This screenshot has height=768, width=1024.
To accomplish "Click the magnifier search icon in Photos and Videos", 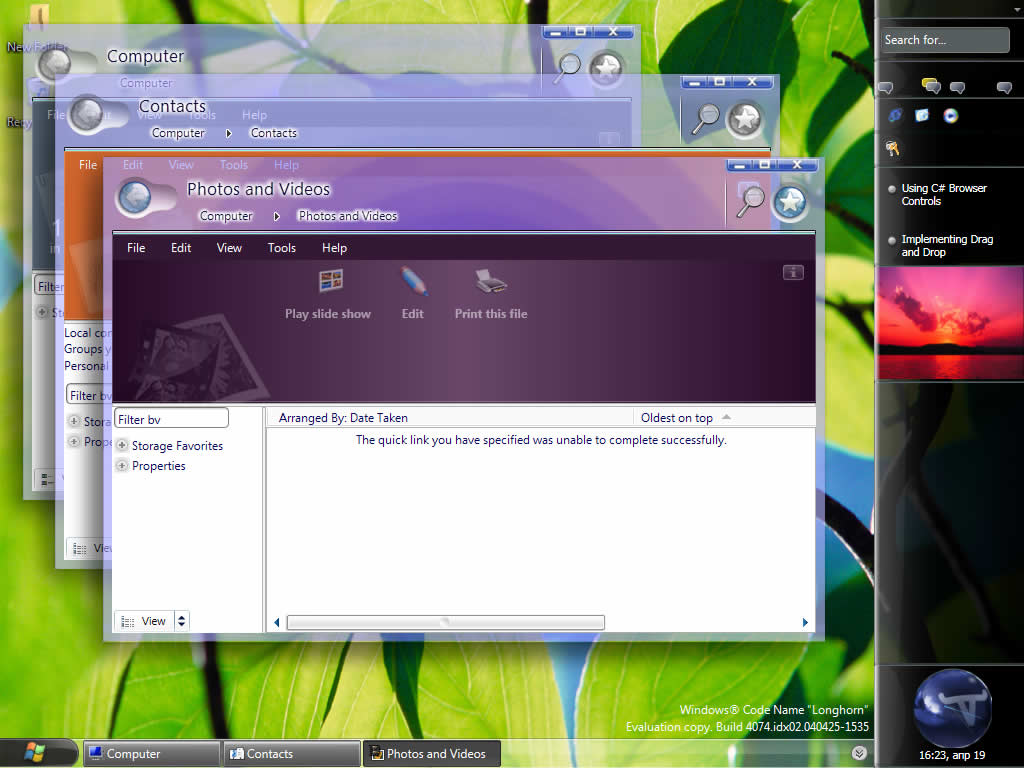I will click(x=750, y=201).
